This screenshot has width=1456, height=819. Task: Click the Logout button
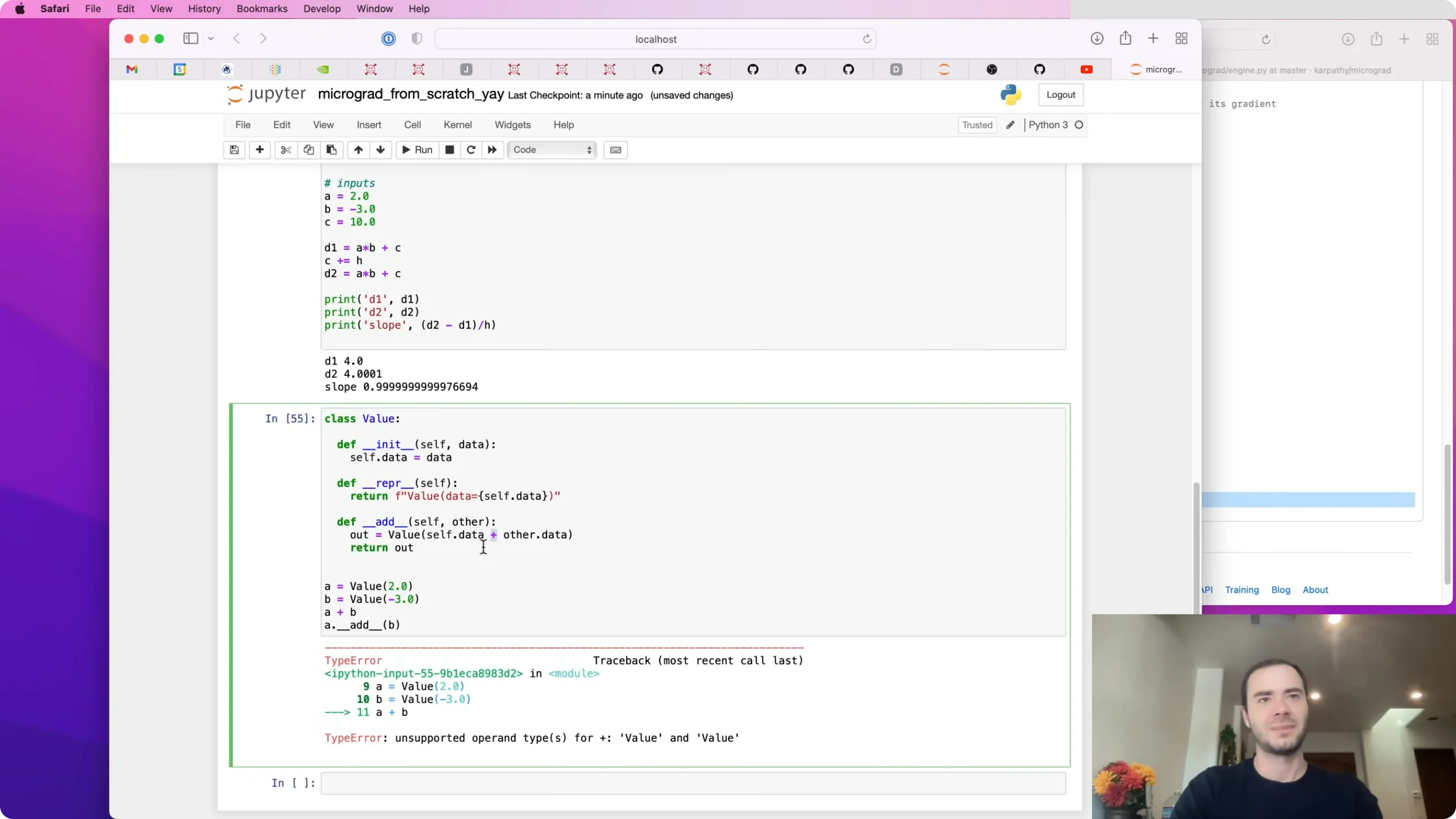pyautogui.click(x=1061, y=95)
